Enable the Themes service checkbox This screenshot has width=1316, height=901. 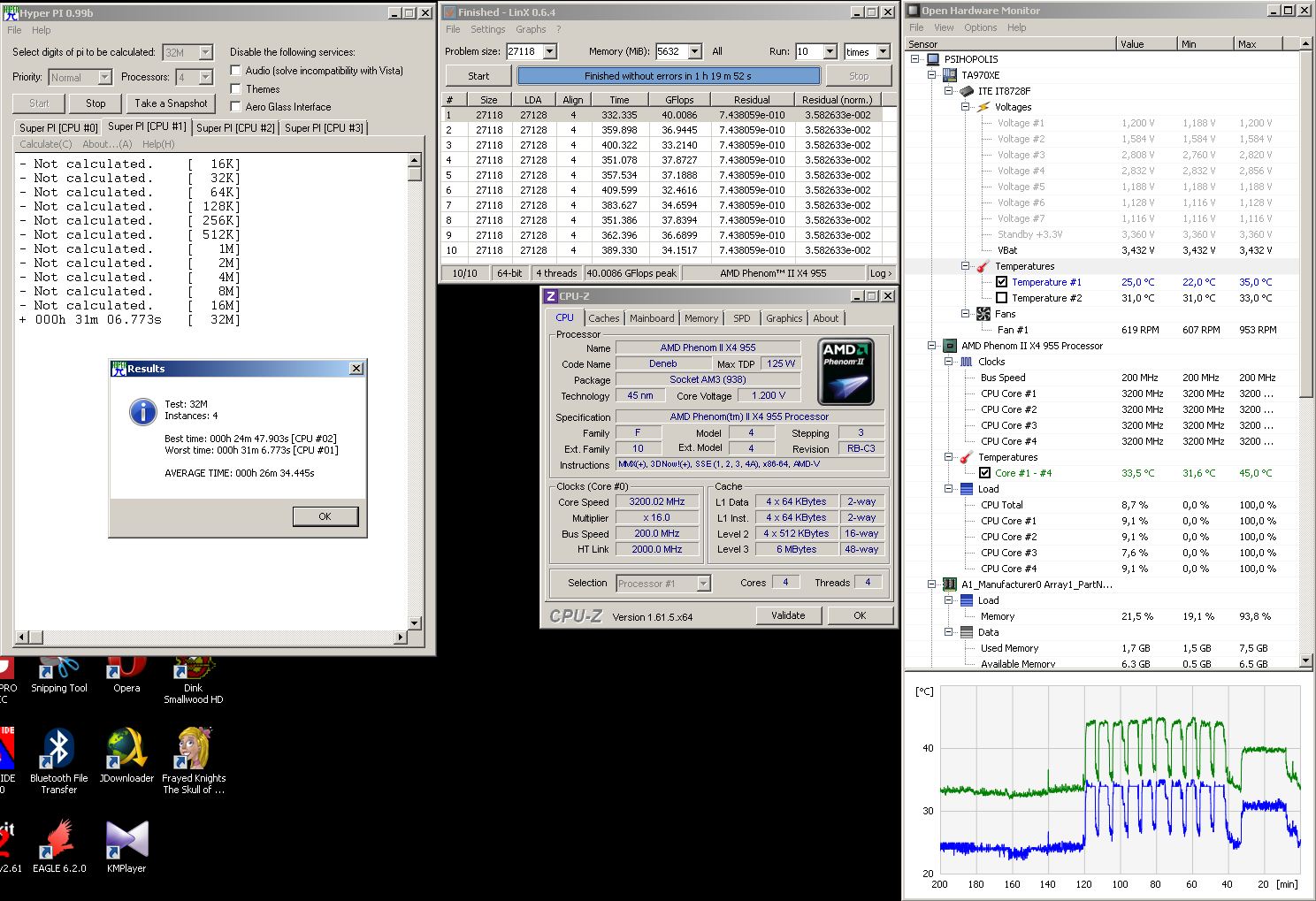pos(235,88)
